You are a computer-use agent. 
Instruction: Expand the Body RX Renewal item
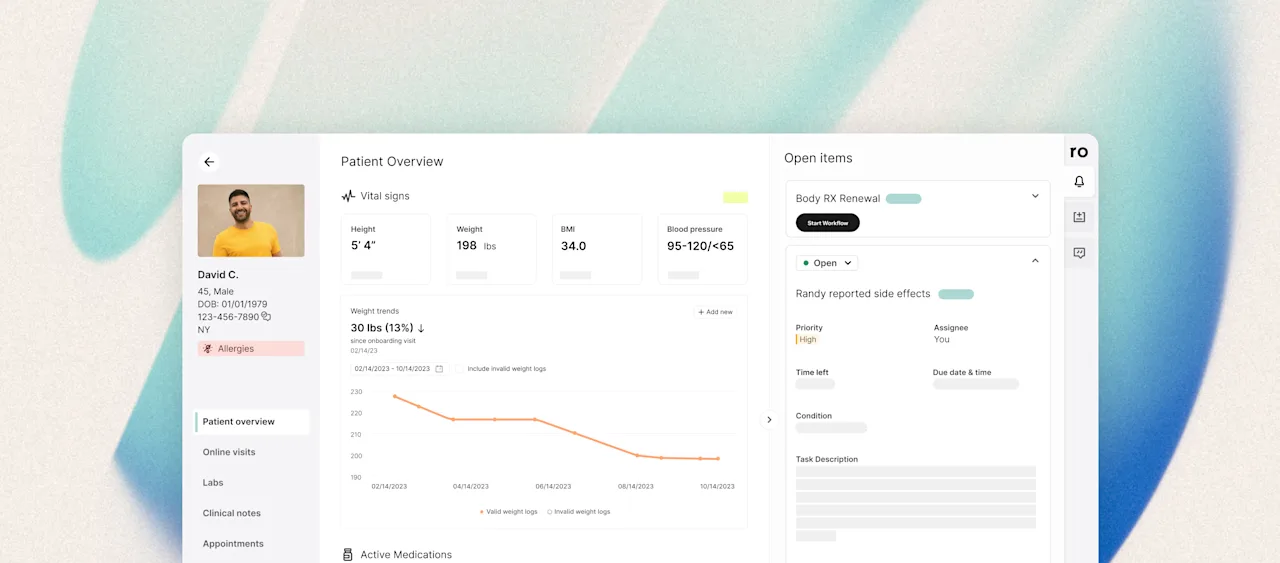coord(1035,196)
